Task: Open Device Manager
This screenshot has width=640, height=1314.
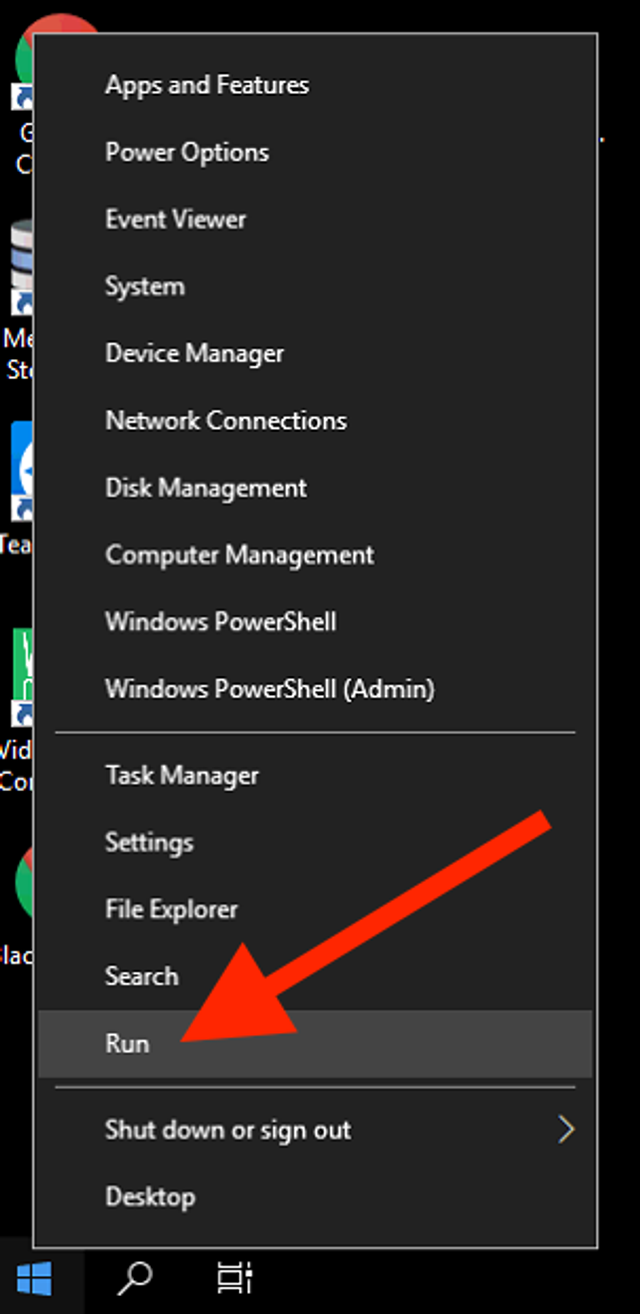Action: [x=194, y=353]
